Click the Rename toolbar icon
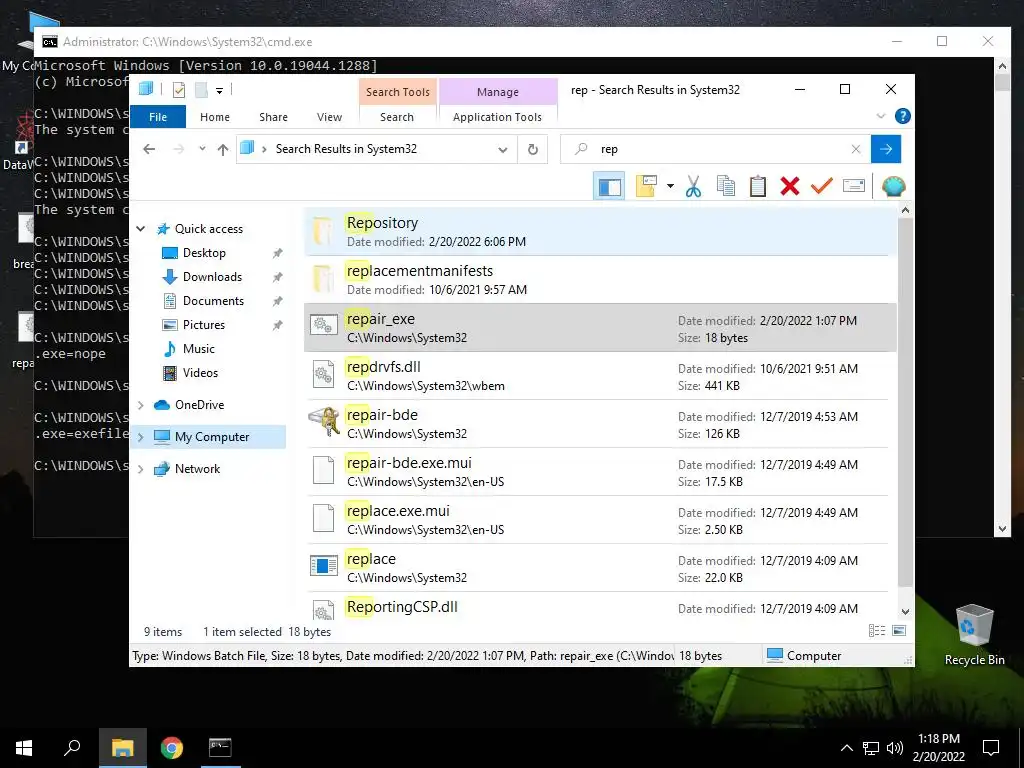1024x768 pixels. [x=854, y=187]
